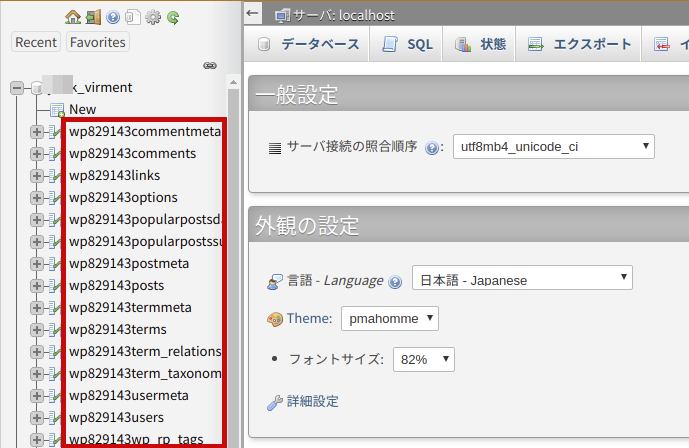
Task: Open the 詳細設定 link
Action: click(312, 401)
